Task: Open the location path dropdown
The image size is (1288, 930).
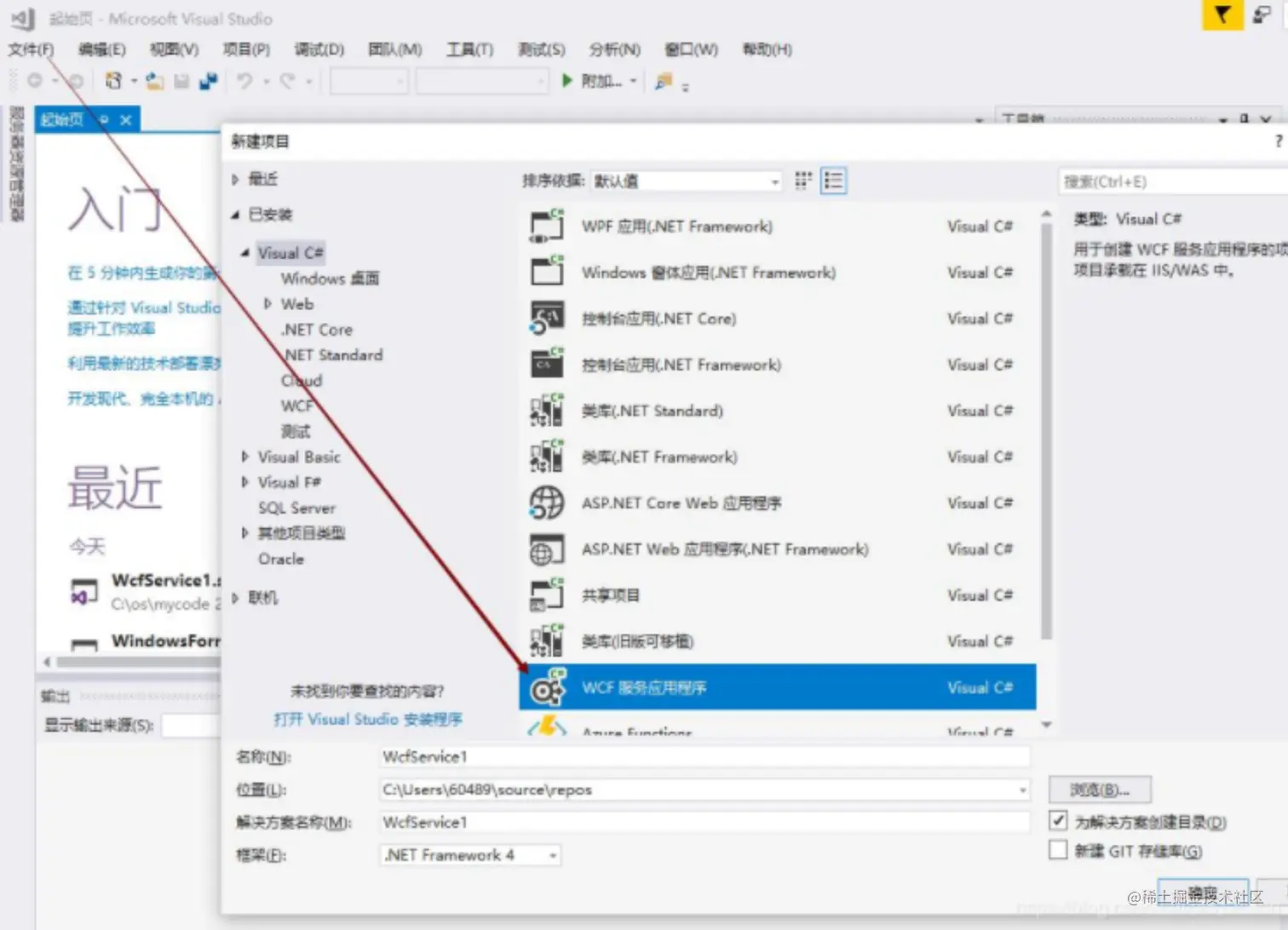Action: coord(1022,790)
